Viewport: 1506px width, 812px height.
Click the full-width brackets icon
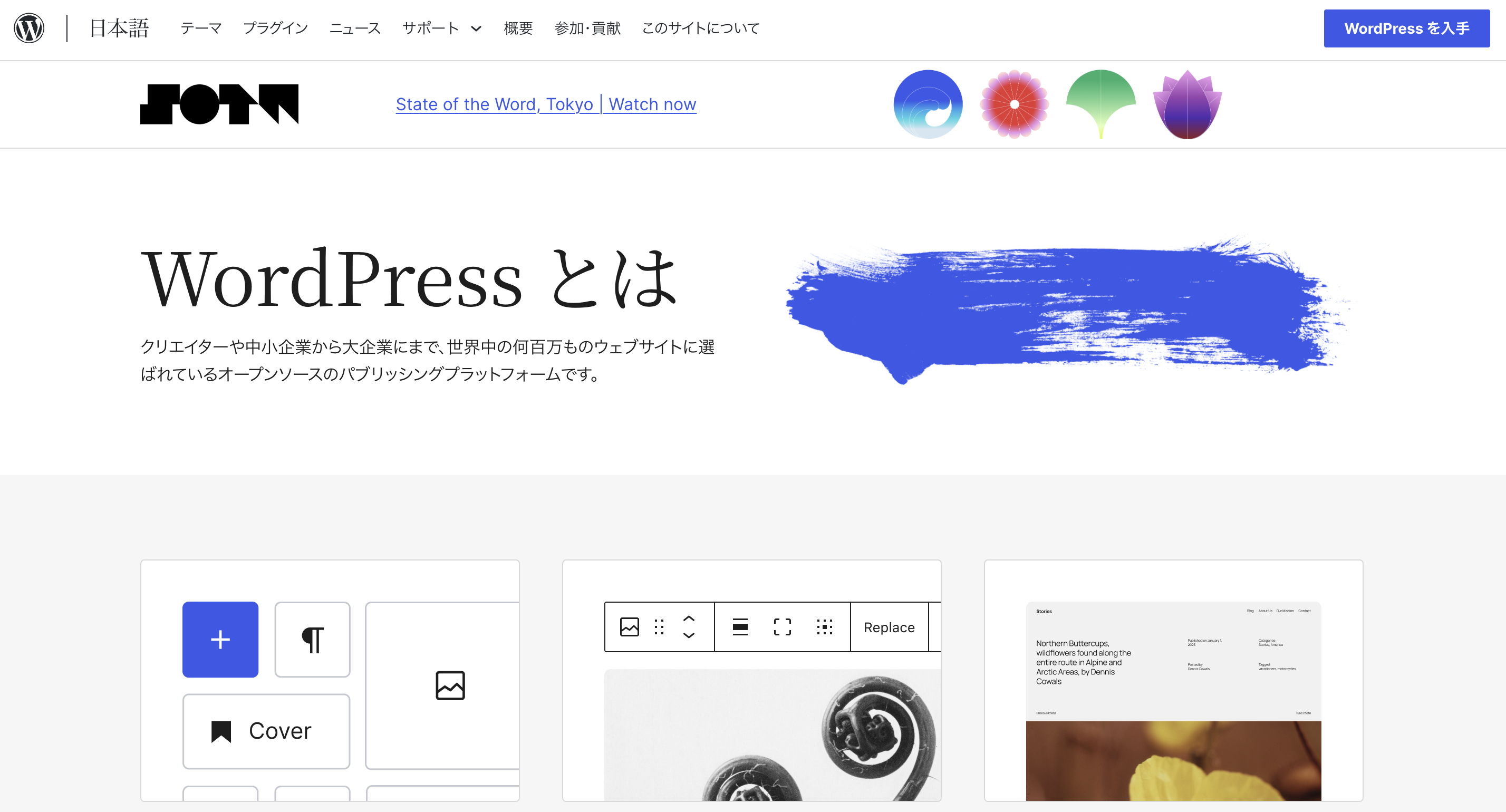point(782,627)
